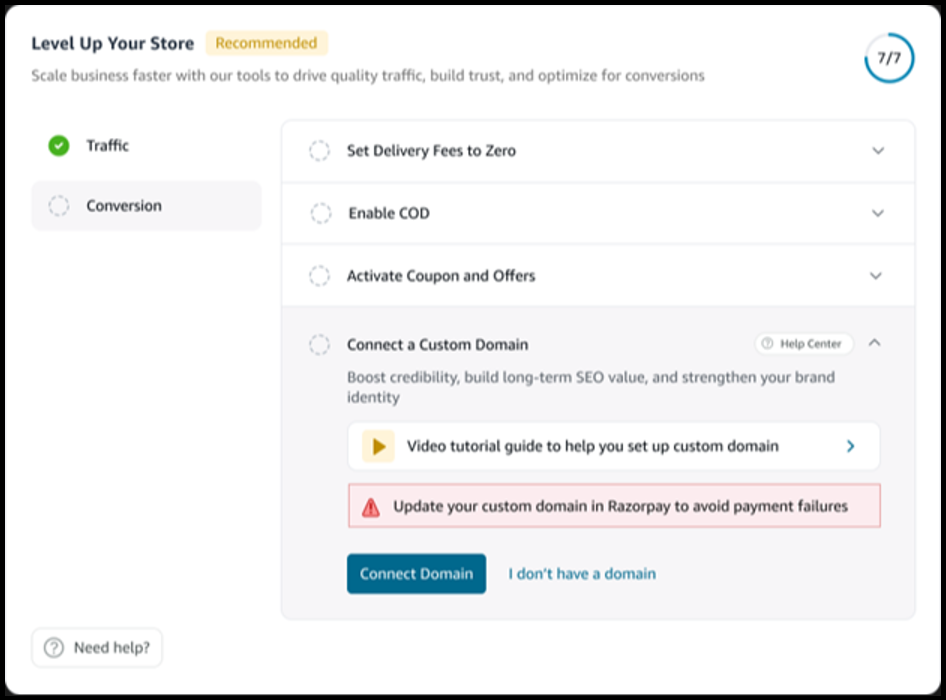Click the I don't have a domain link
The width and height of the screenshot is (946, 700).
tap(582, 574)
